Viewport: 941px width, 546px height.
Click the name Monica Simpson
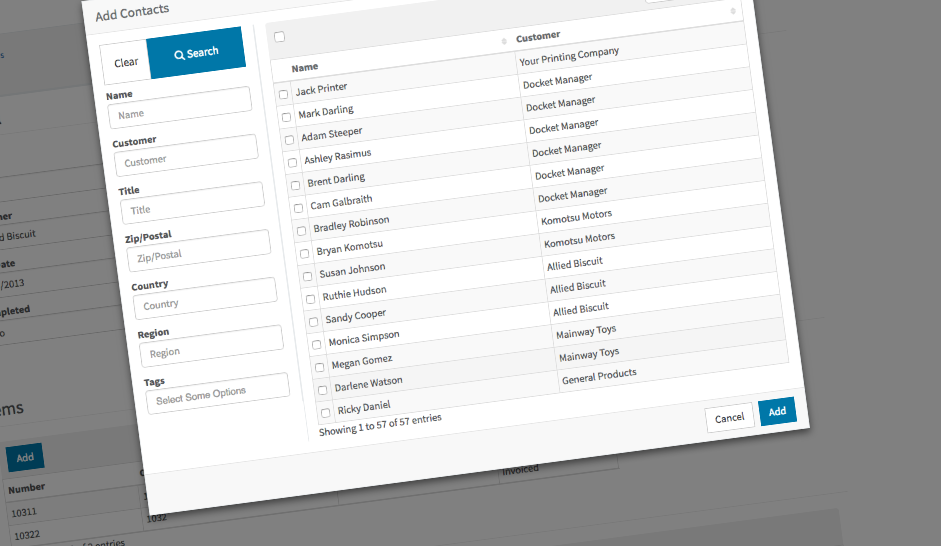pos(364,338)
